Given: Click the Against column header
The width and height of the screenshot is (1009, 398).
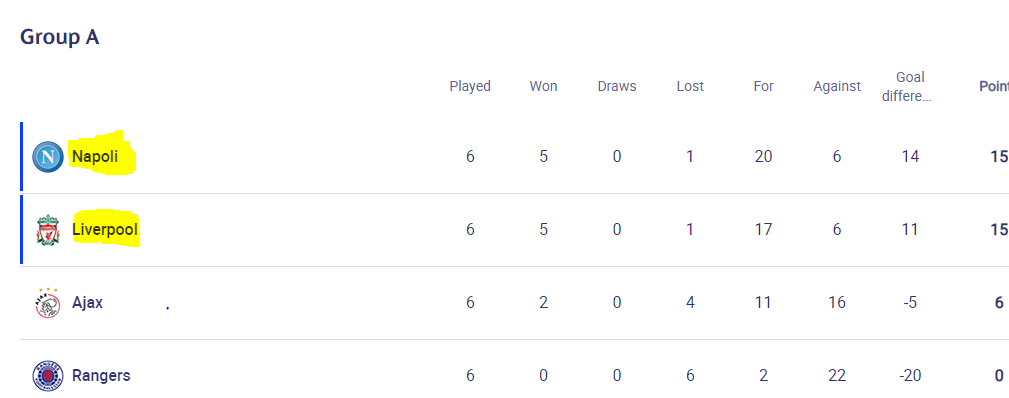Looking at the screenshot, I should (837, 86).
